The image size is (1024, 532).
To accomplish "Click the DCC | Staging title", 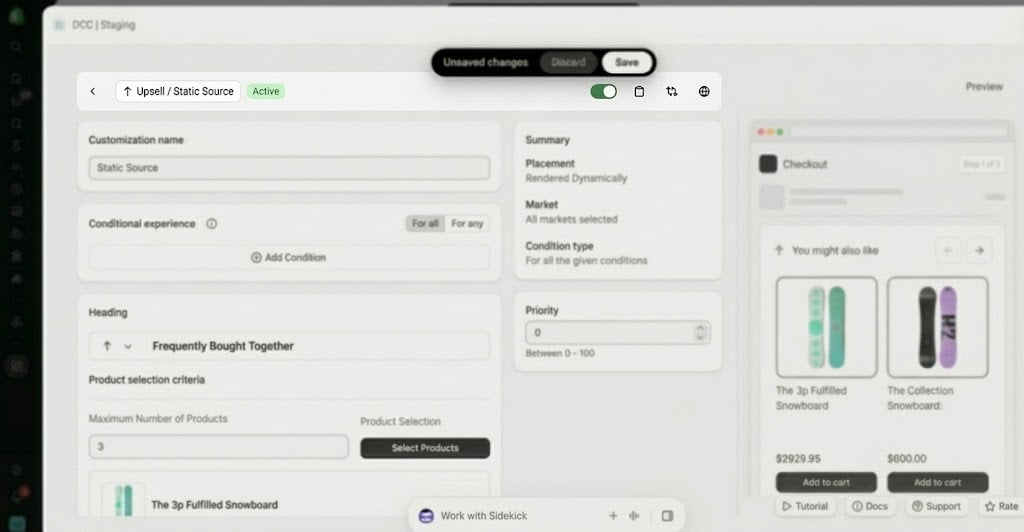I will click(x=103, y=25).
